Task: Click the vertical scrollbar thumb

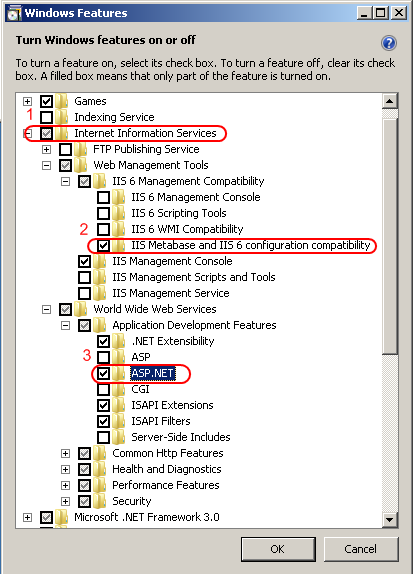Action: point(390,236)
